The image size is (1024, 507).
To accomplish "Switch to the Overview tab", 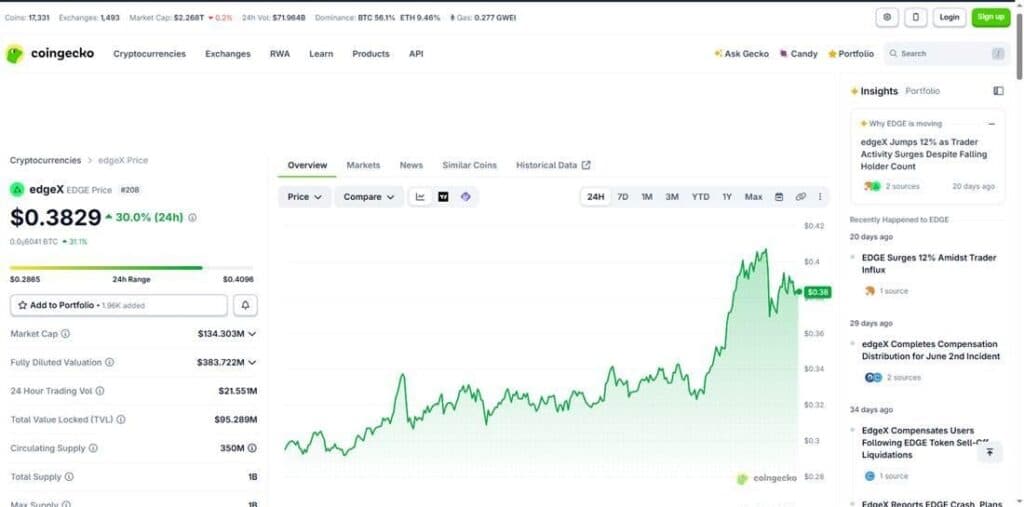I will pos(307,165).
